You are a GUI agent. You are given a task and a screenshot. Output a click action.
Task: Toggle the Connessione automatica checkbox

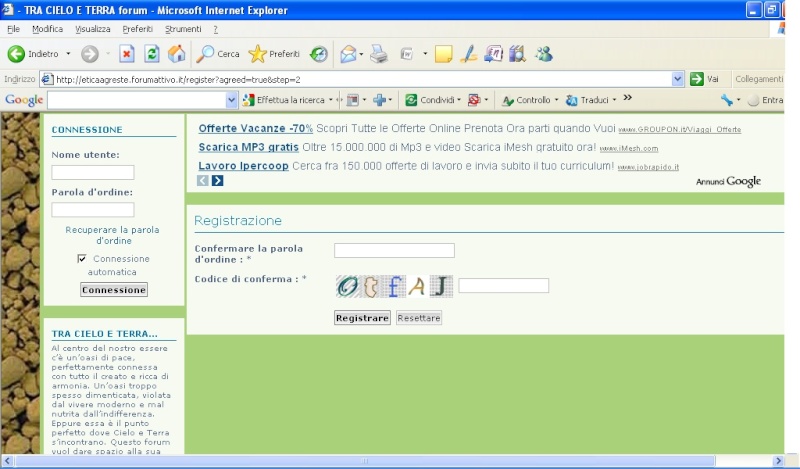(82, 259)
